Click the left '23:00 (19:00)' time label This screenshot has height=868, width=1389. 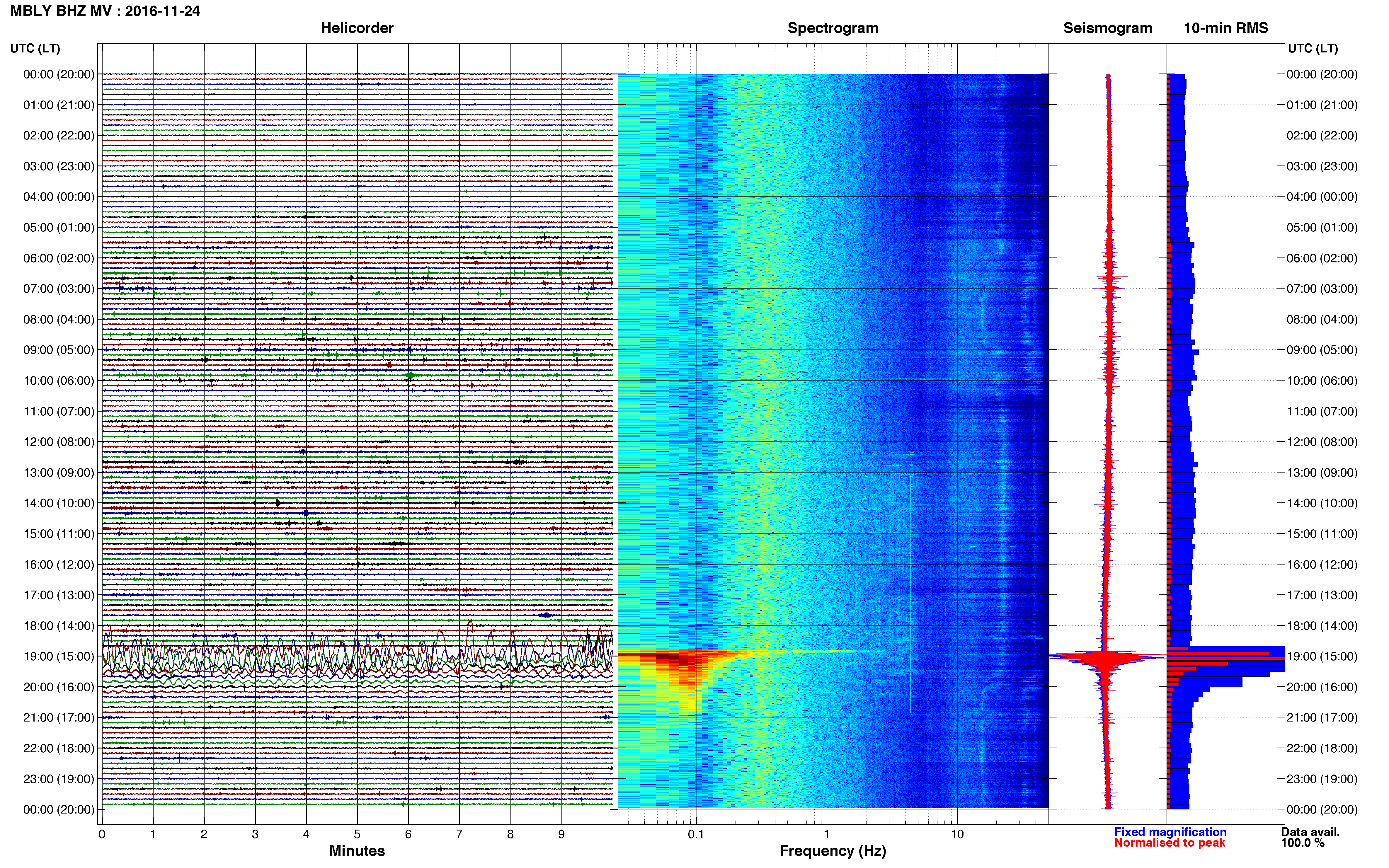59,779
